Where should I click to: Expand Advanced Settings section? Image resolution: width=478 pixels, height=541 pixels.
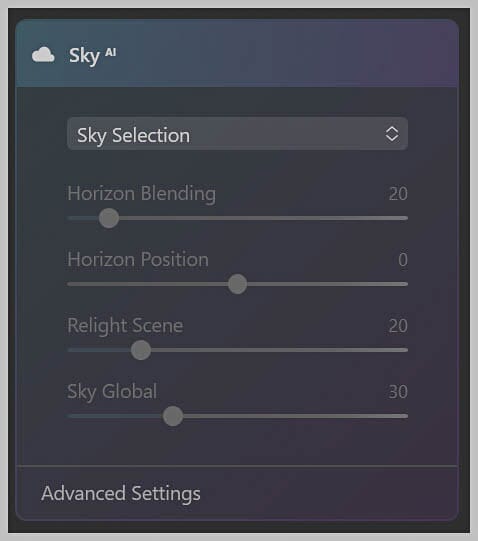tap(120, 493)
